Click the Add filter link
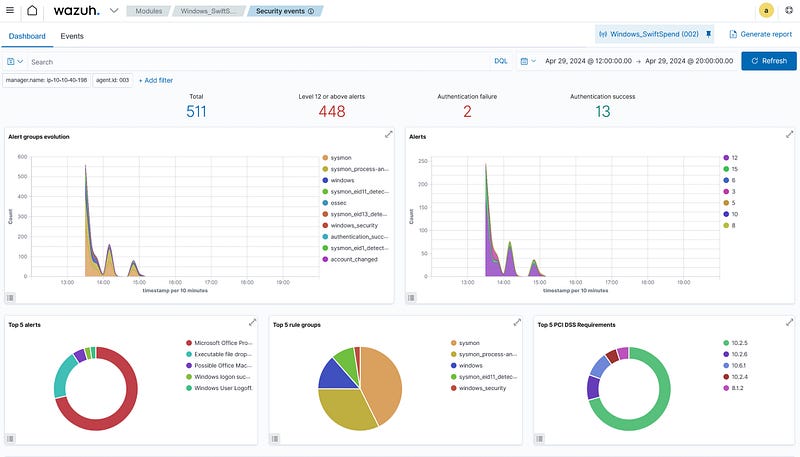This screenshot has width=800, height=457. click(156, 80)
